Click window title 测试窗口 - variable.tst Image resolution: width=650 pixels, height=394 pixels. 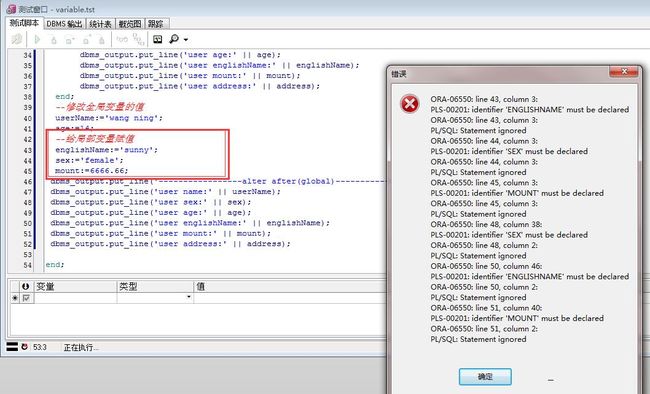[x=56, y=9]
